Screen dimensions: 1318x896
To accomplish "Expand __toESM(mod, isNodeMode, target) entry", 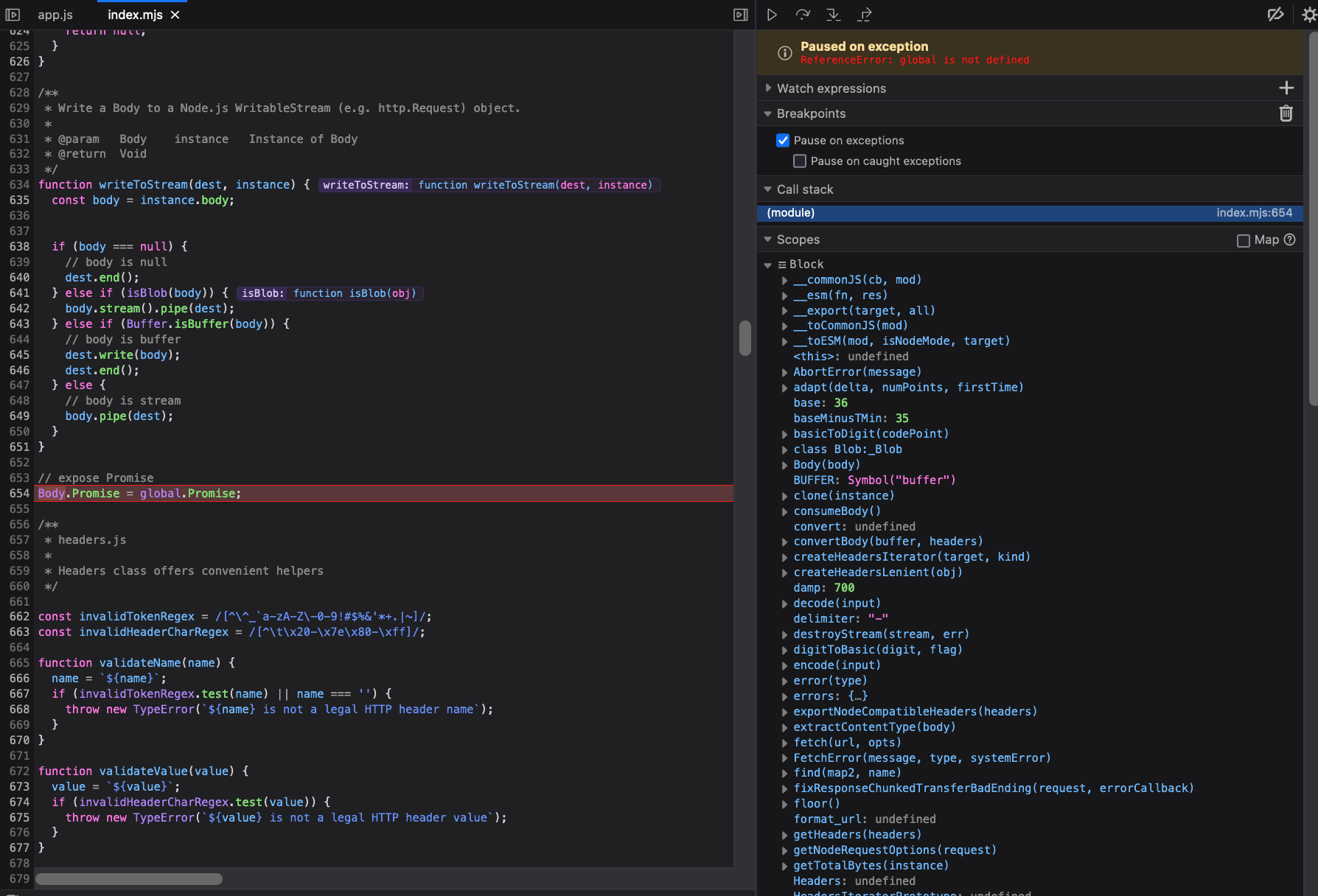I will [784, 341].
